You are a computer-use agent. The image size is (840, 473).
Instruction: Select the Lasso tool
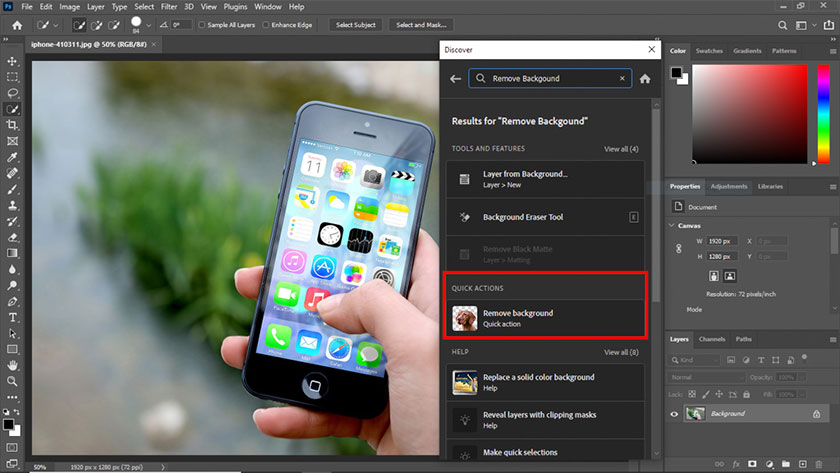[12, 93]
